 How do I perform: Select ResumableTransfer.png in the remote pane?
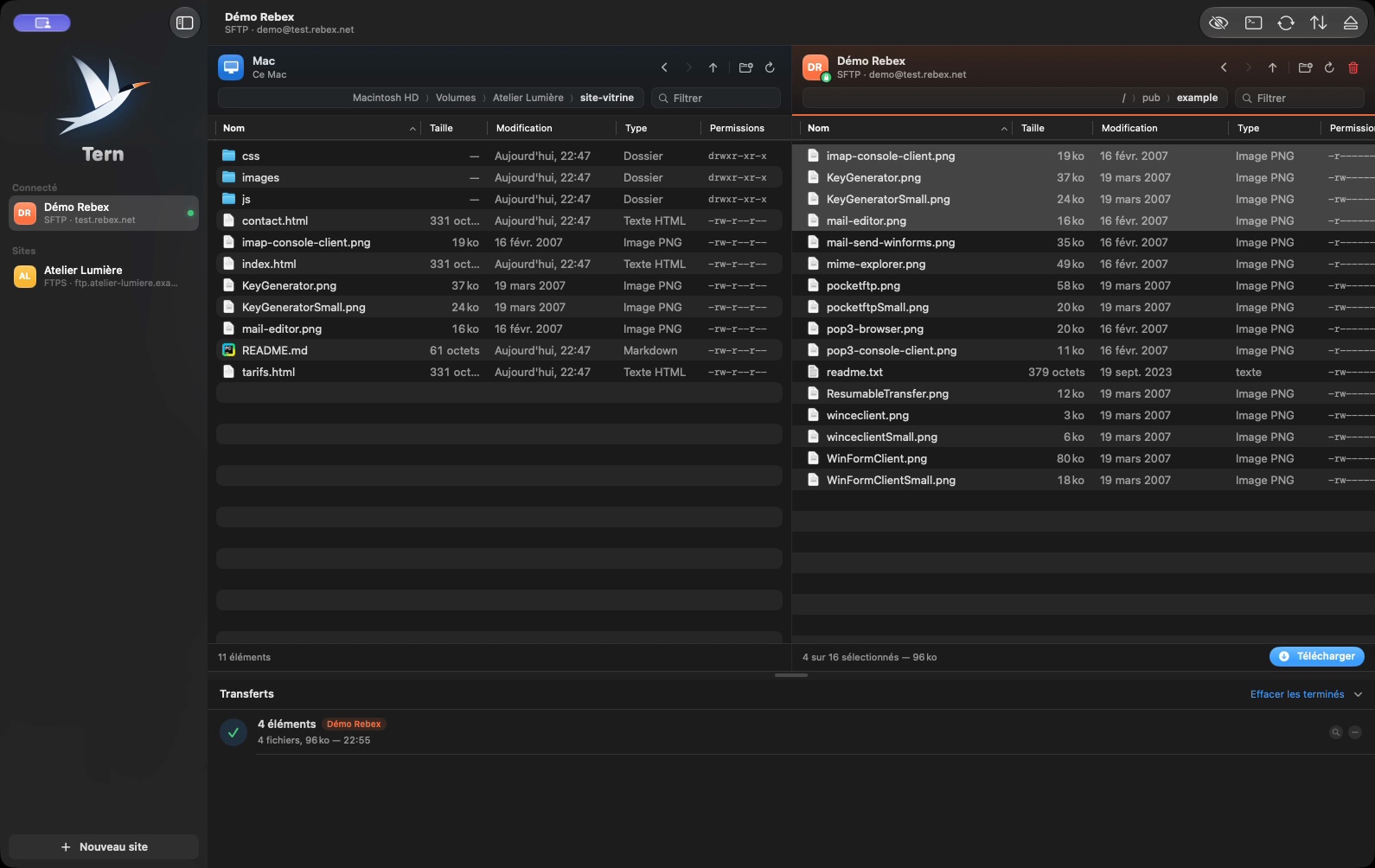pos(1084,393)
